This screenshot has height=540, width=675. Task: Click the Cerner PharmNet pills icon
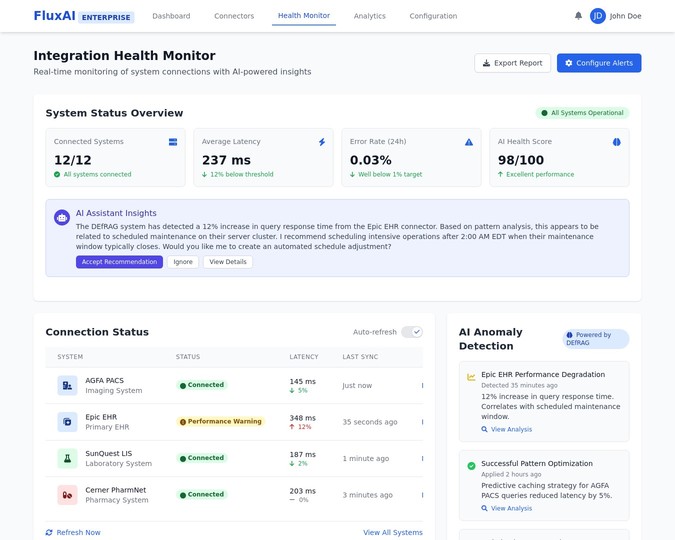coord(68,495)
